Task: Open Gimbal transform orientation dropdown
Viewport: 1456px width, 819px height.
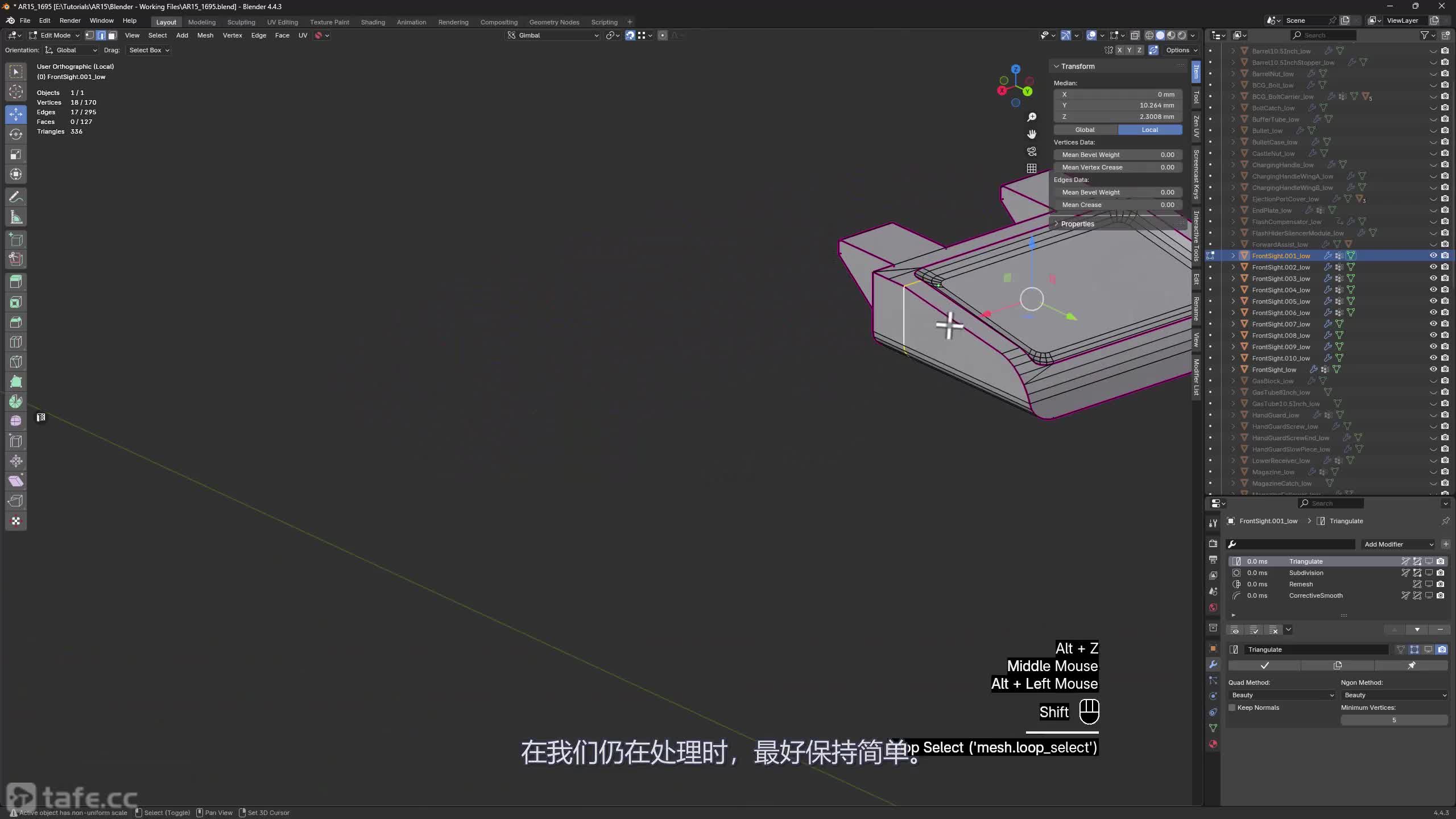Action: 553,35
